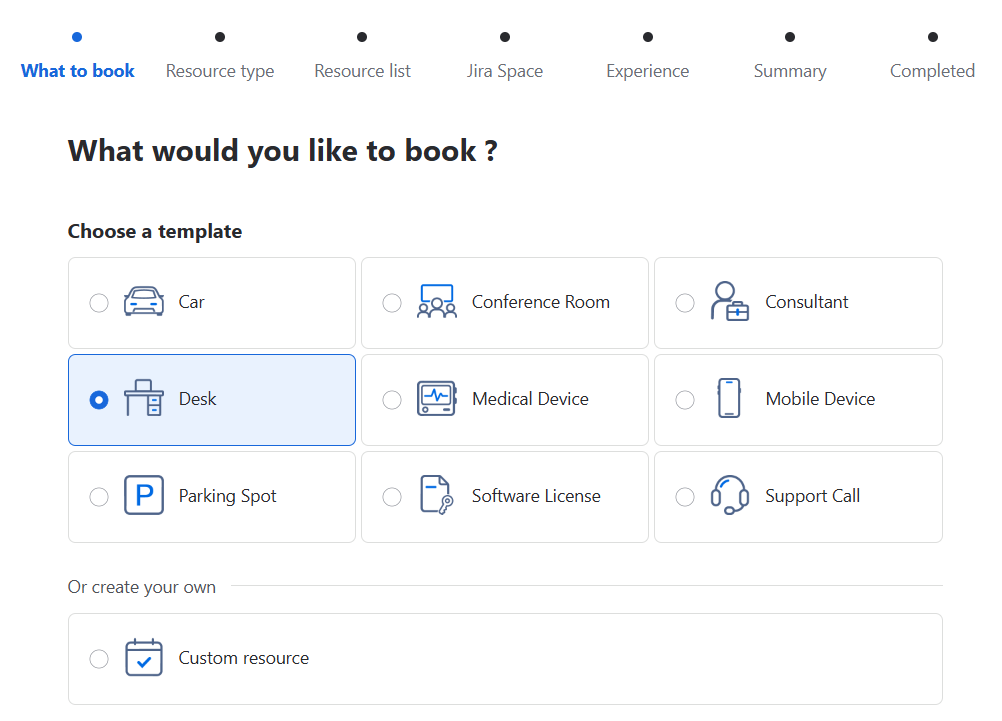Click the Support Call headset icon

(730, 495)
